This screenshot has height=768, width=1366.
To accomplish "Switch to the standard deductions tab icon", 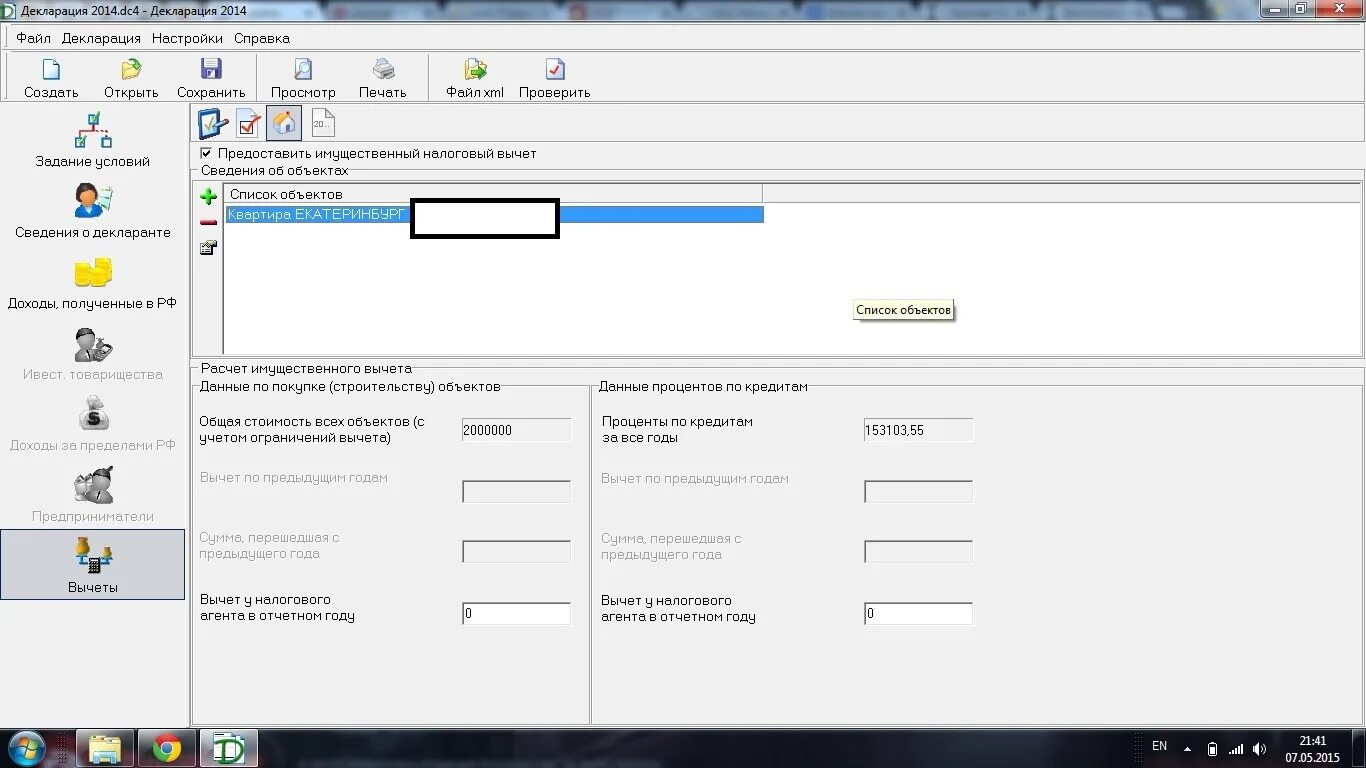I will (x=213, y=123).
